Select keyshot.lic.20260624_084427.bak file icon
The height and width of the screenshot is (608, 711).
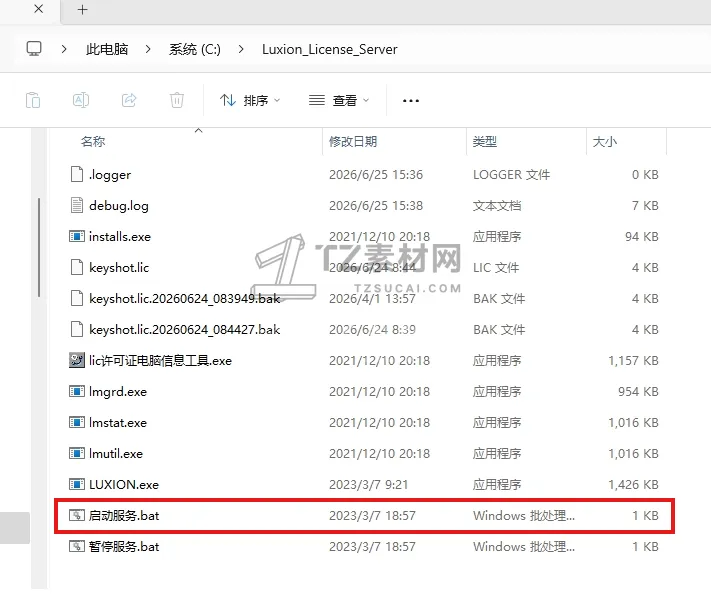(77, 329)
